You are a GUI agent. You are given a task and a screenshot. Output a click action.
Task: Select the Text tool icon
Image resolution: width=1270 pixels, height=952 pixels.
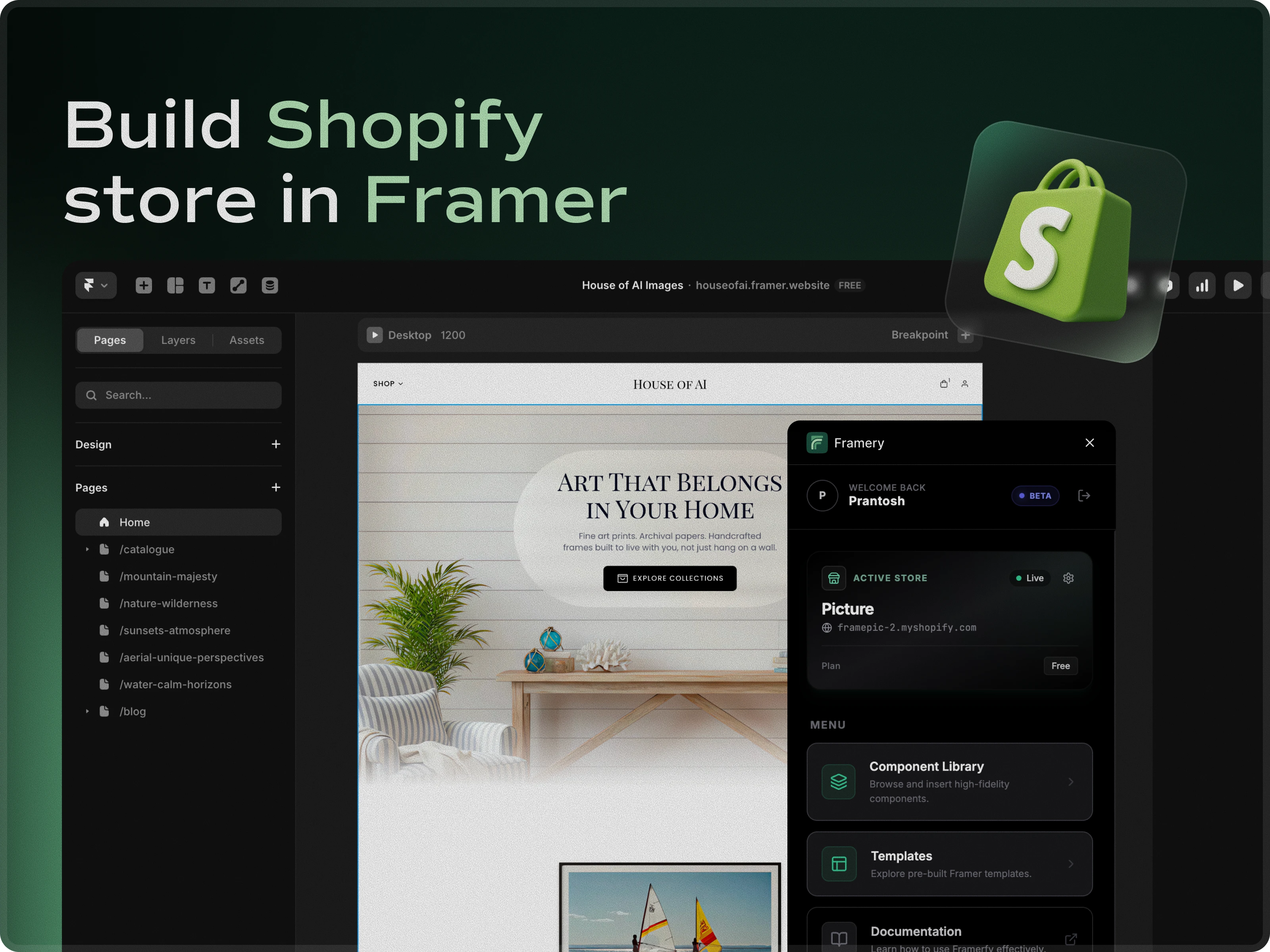point(207,285)
